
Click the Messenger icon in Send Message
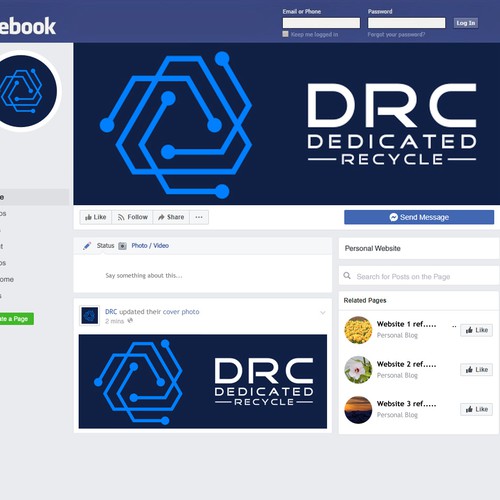393,217
